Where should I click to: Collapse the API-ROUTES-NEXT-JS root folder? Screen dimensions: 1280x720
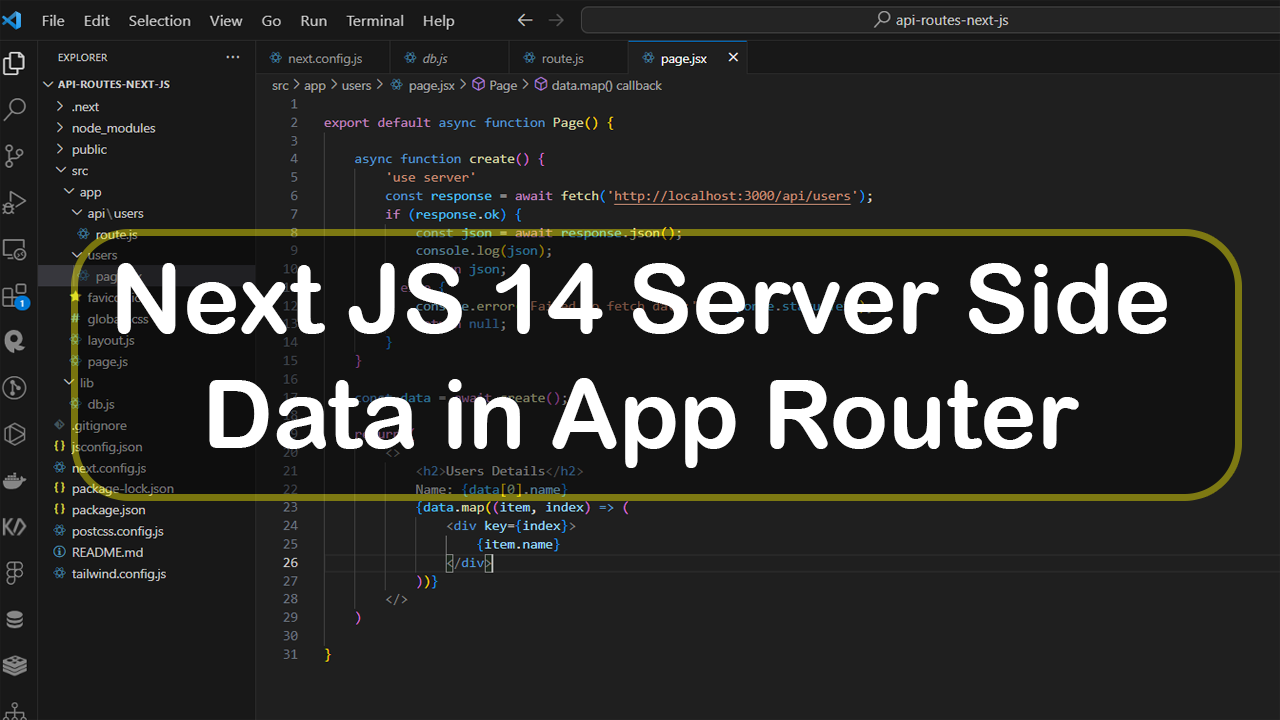click(146, 84)
